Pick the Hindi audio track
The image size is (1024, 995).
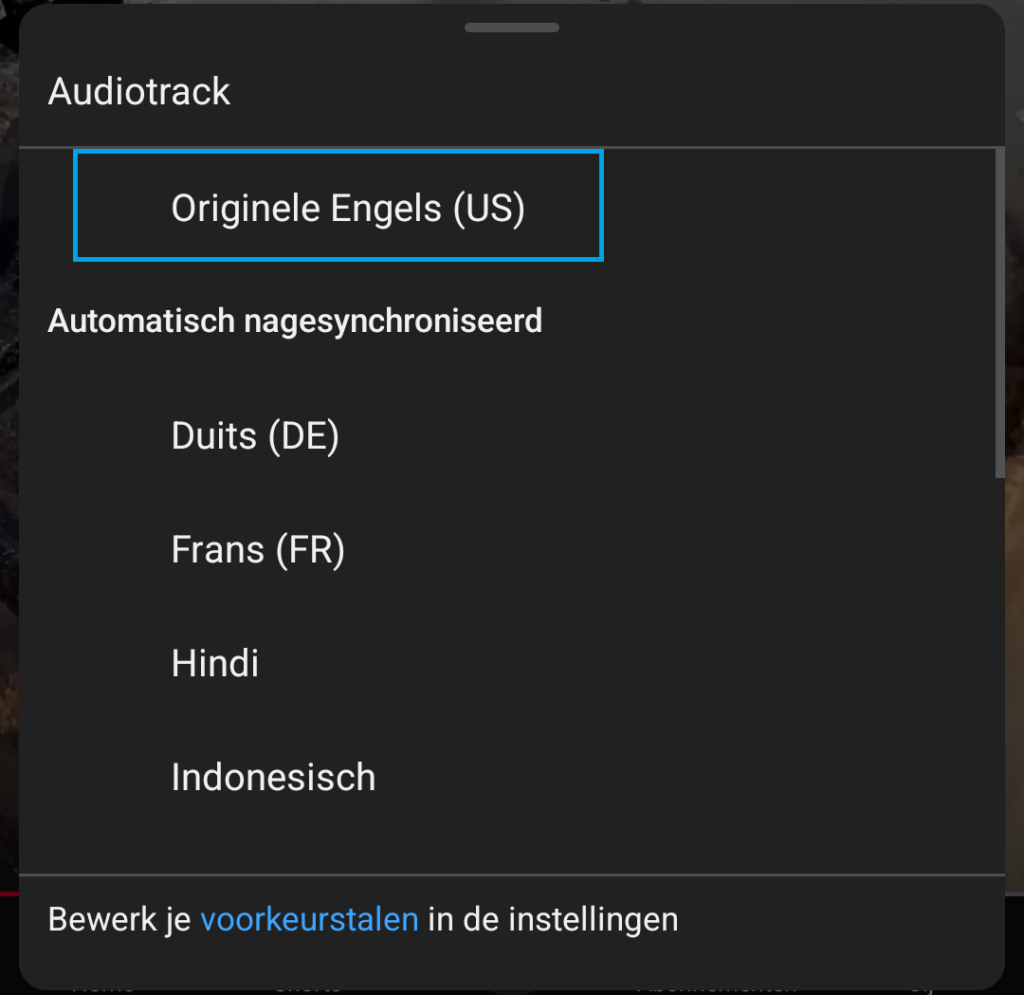click(x=215, y=663)
